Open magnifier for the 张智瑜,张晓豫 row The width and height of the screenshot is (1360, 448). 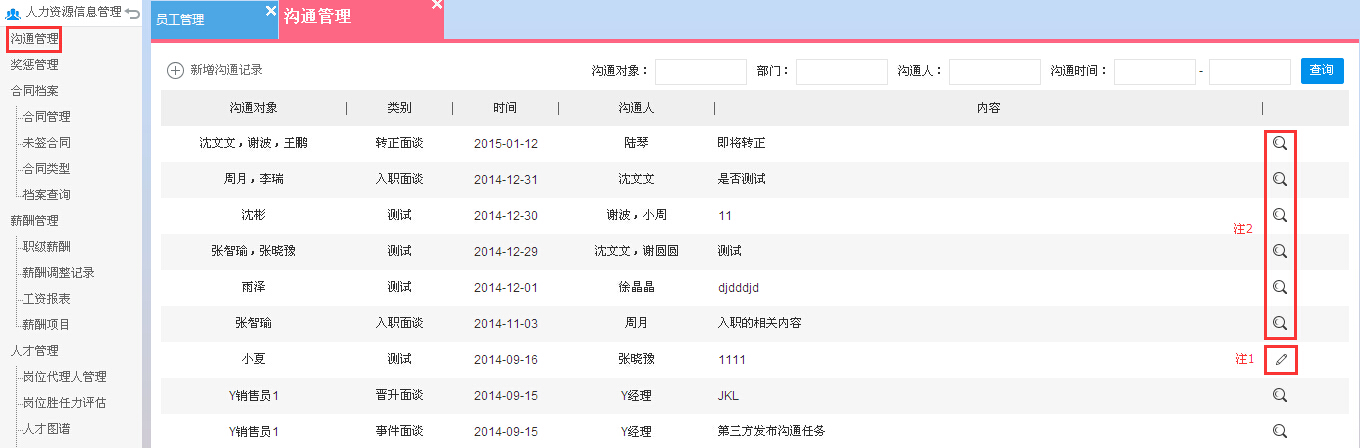point(1279,251)
